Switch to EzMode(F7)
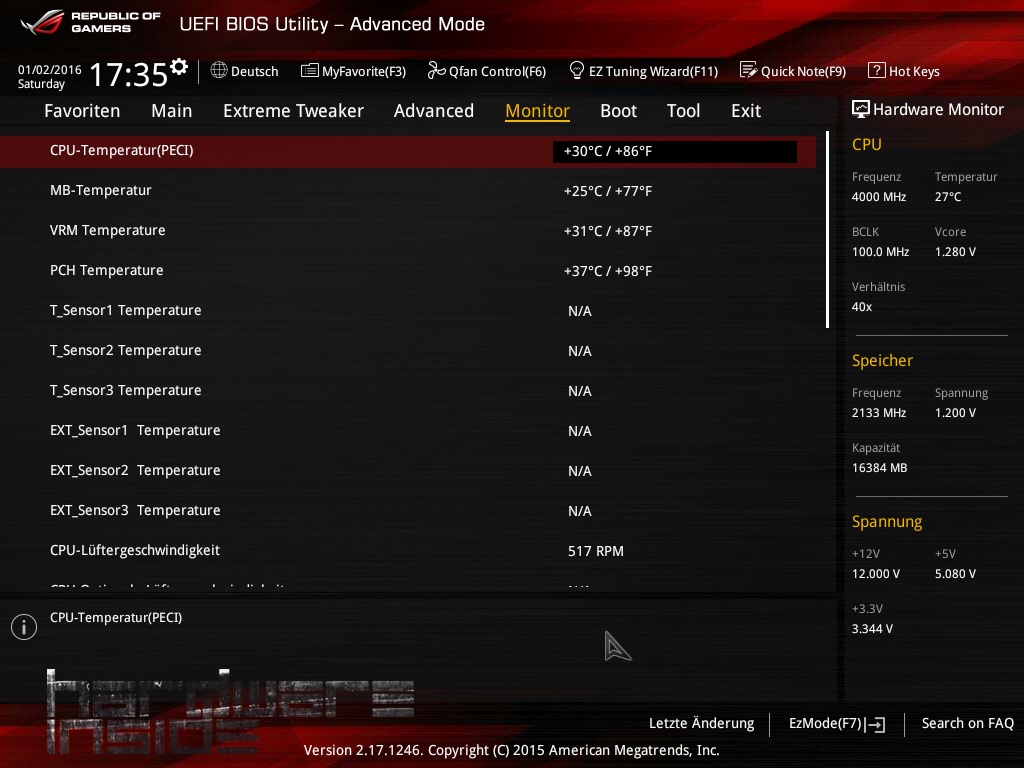The height and width of the screenshot is (768, 1024). click(836, 723)
